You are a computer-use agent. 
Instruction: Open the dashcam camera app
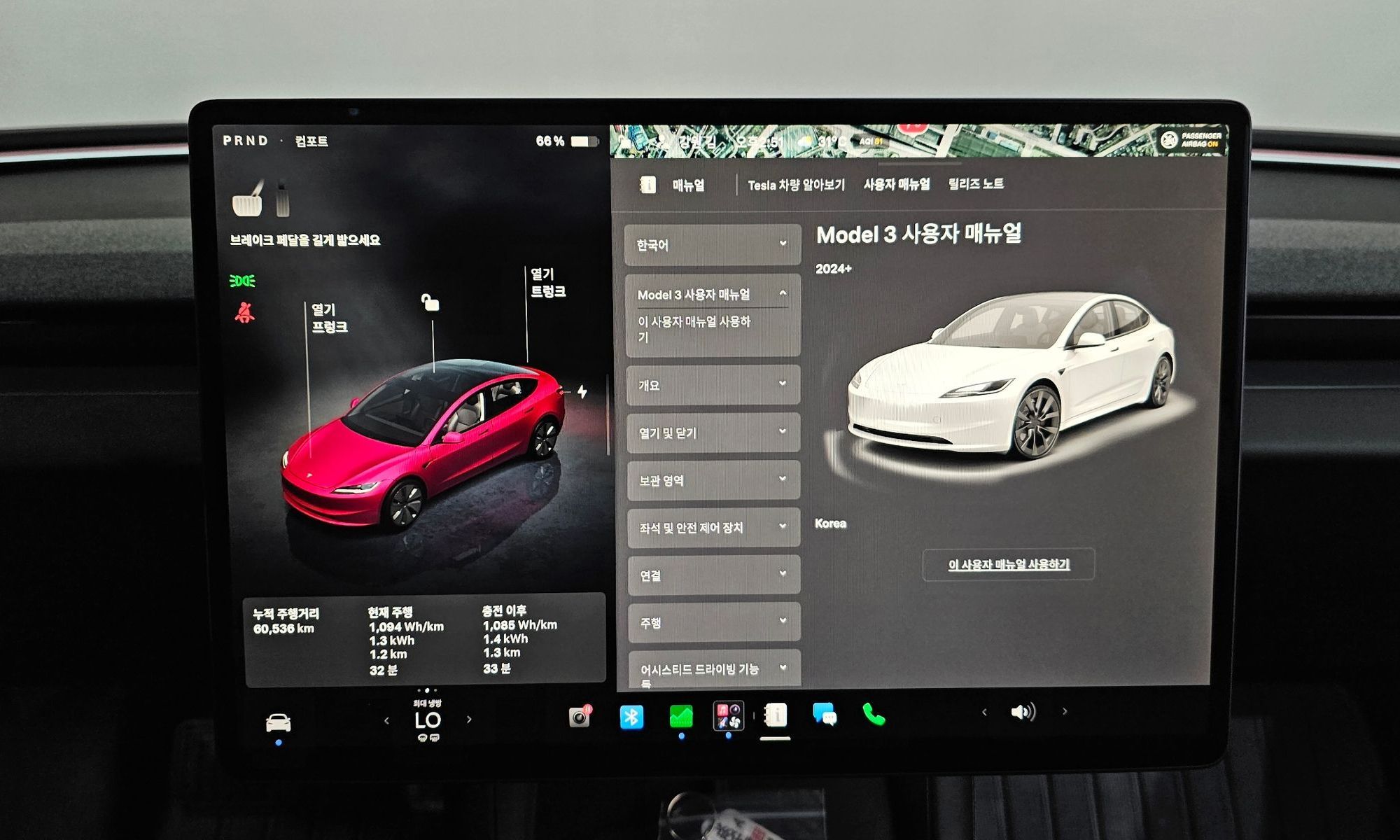click(x=580, y=717)
